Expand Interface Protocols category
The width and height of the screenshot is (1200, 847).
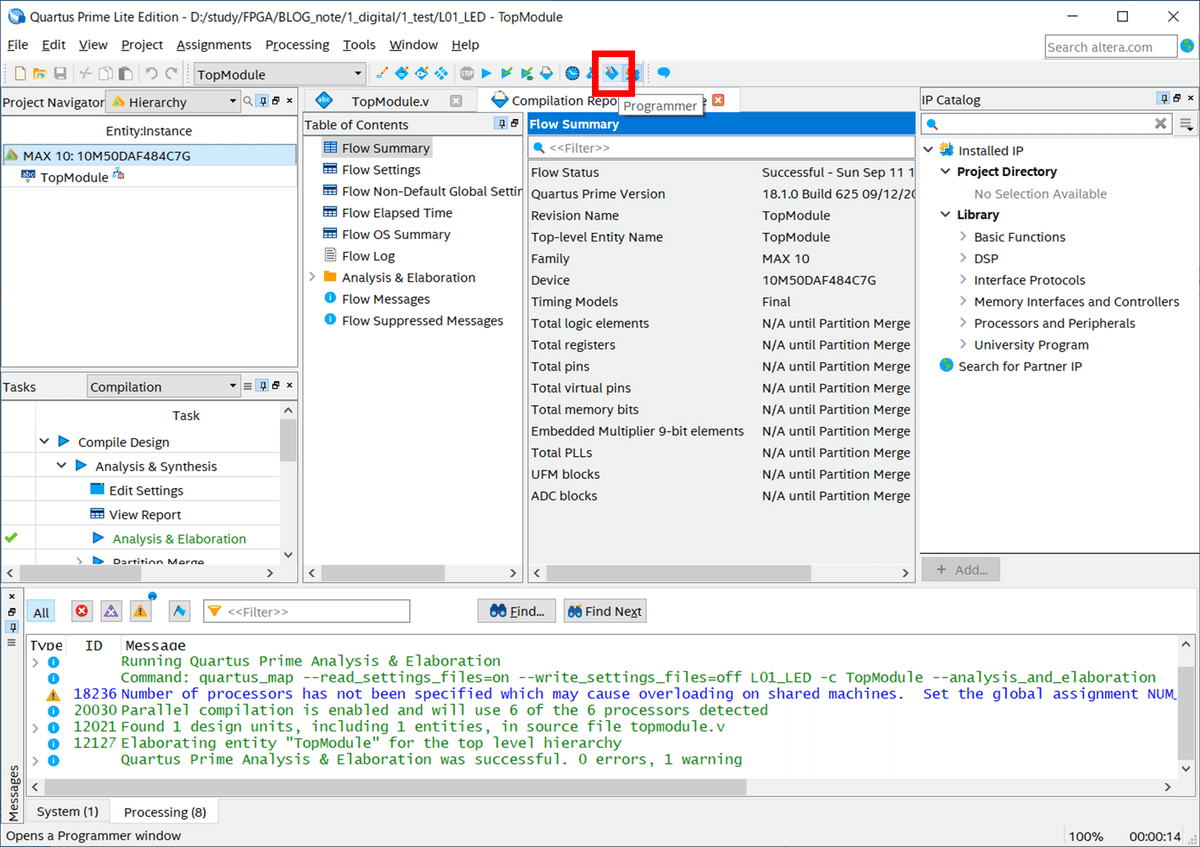coord(963,280)
